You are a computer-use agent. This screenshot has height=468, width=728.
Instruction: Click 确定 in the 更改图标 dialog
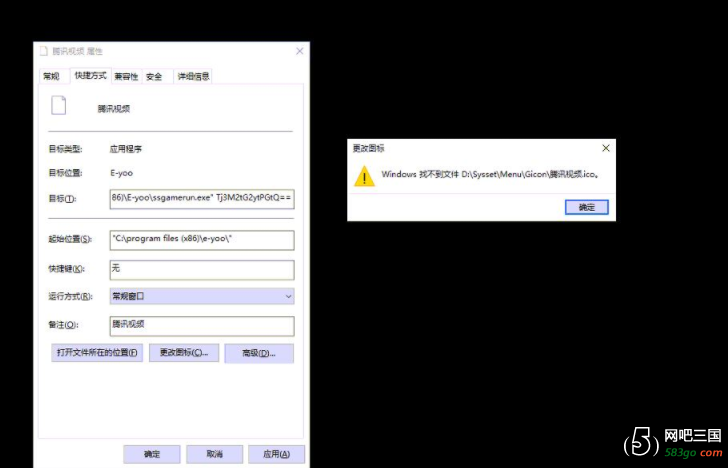click(587, 207)
